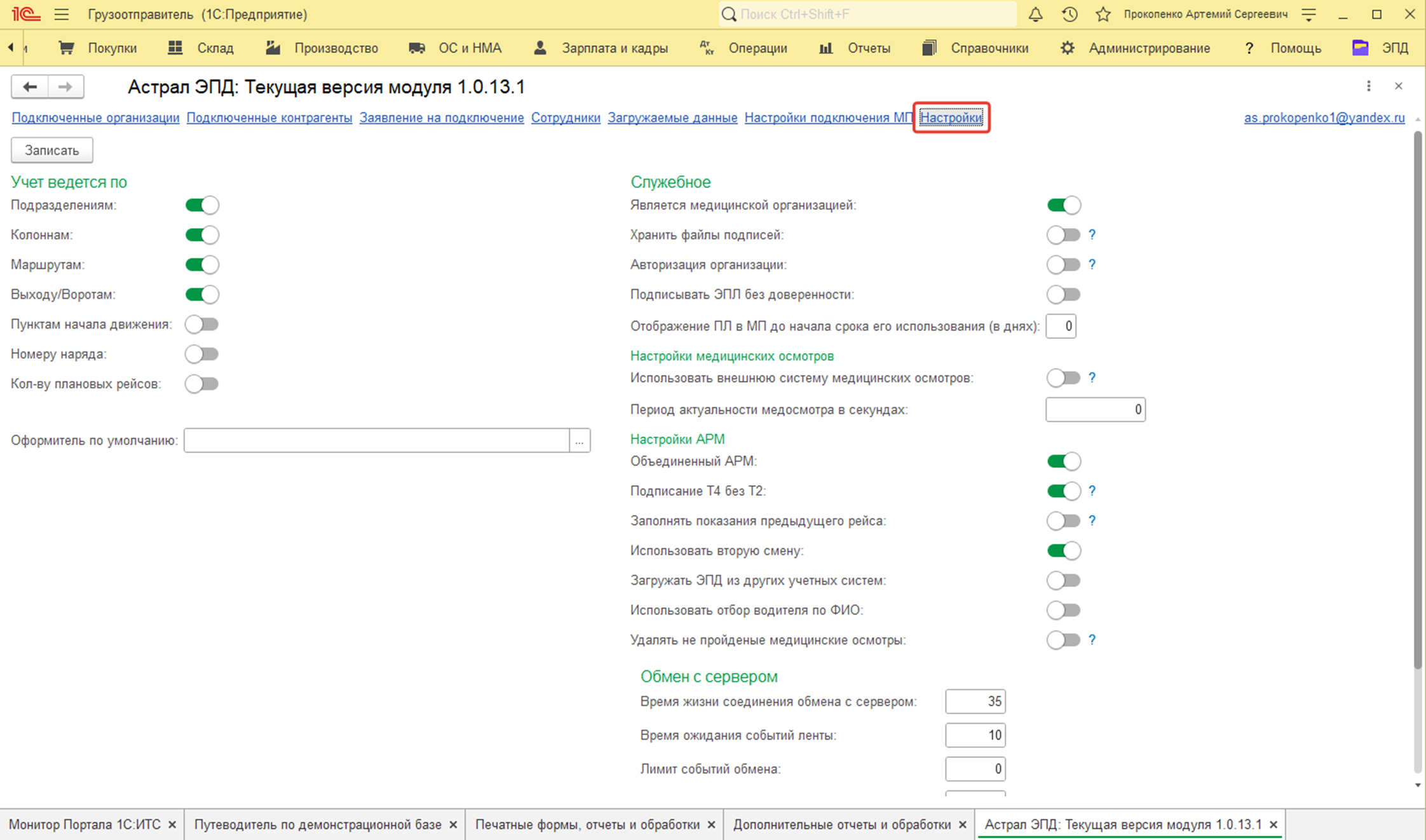The image size is (1426, 840).
Task: Toggle Колоннам switch
Action: (202, 235)
